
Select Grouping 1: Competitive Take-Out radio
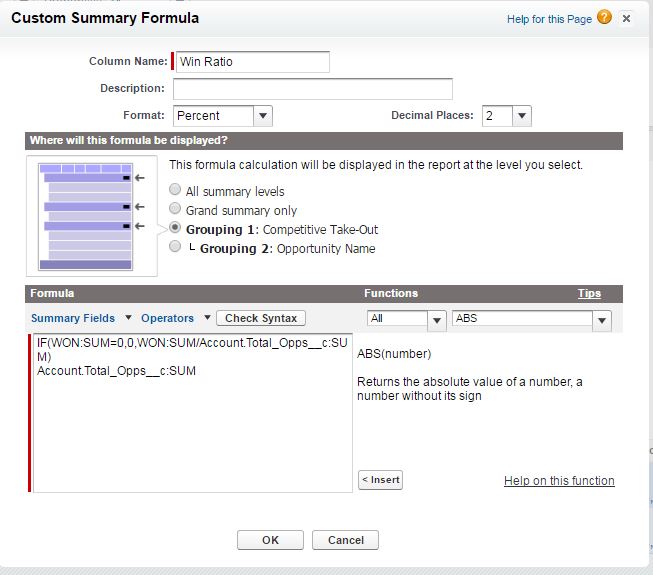click(x=175, y=227)
